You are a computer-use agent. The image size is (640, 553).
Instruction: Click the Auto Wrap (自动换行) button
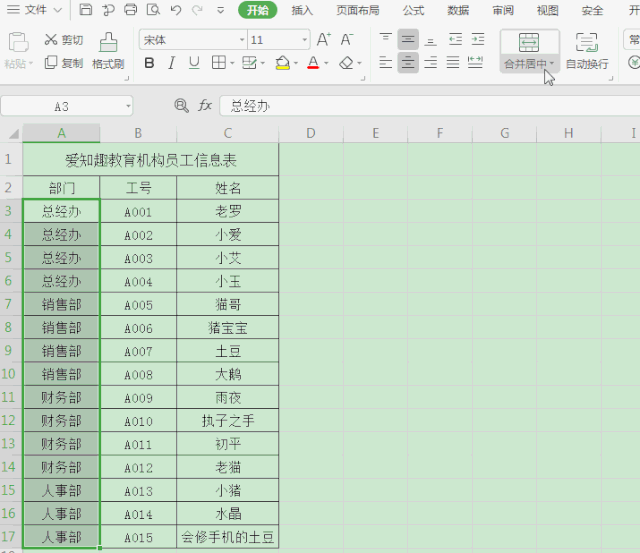pos(587,51)
